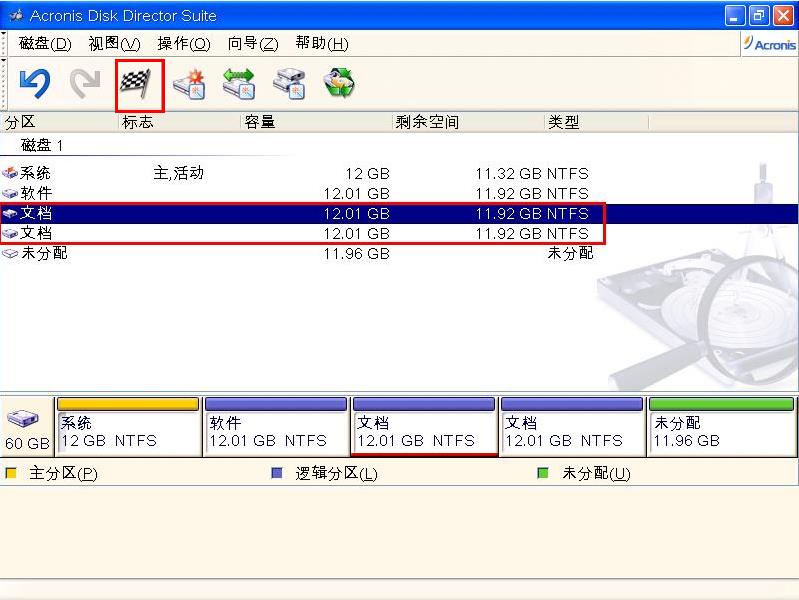Click the yellow 主分区(P) legend swatch
Viewport: 799px width, 600px height.
point(11,474)
